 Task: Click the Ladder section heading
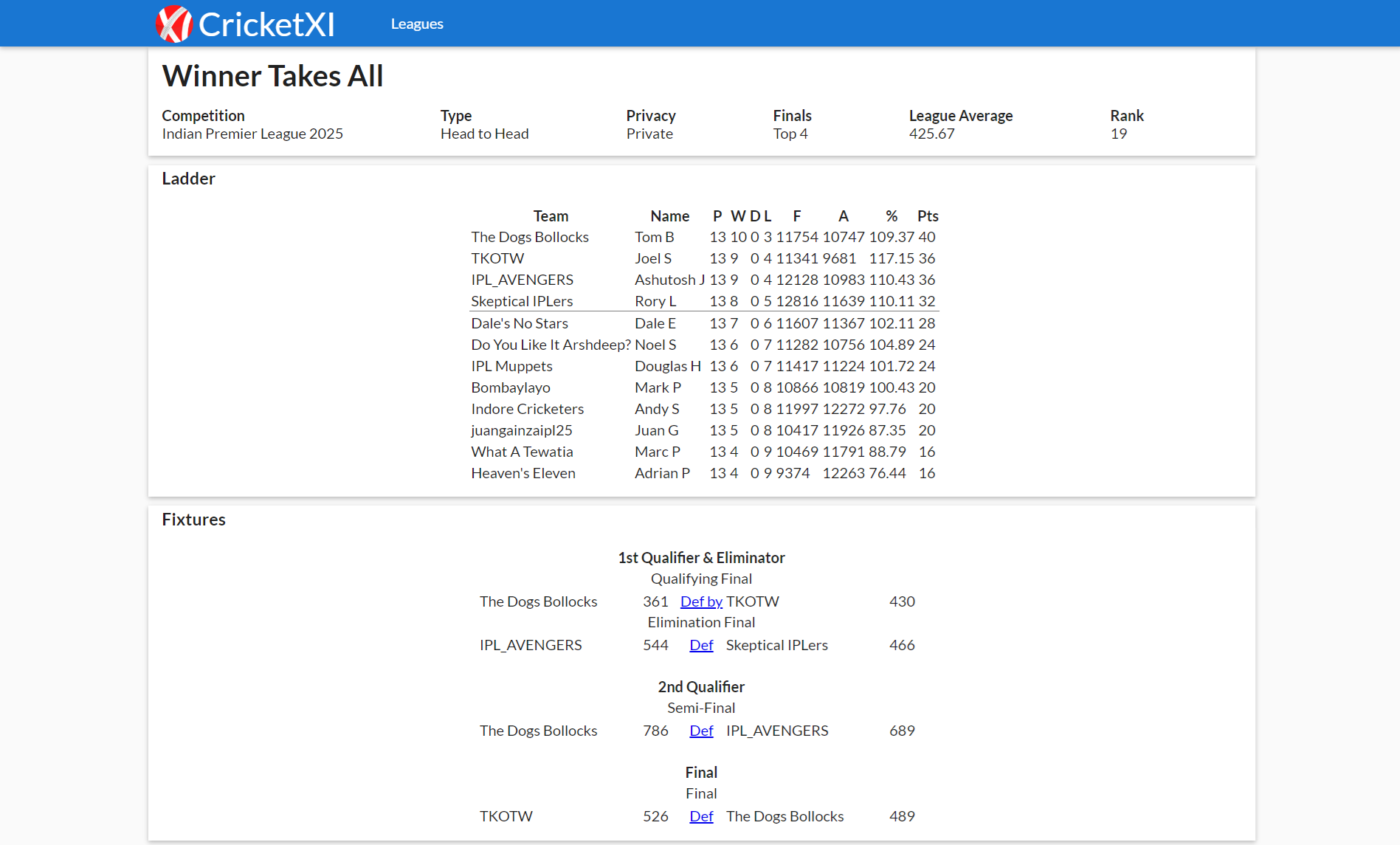coord(188,179)
